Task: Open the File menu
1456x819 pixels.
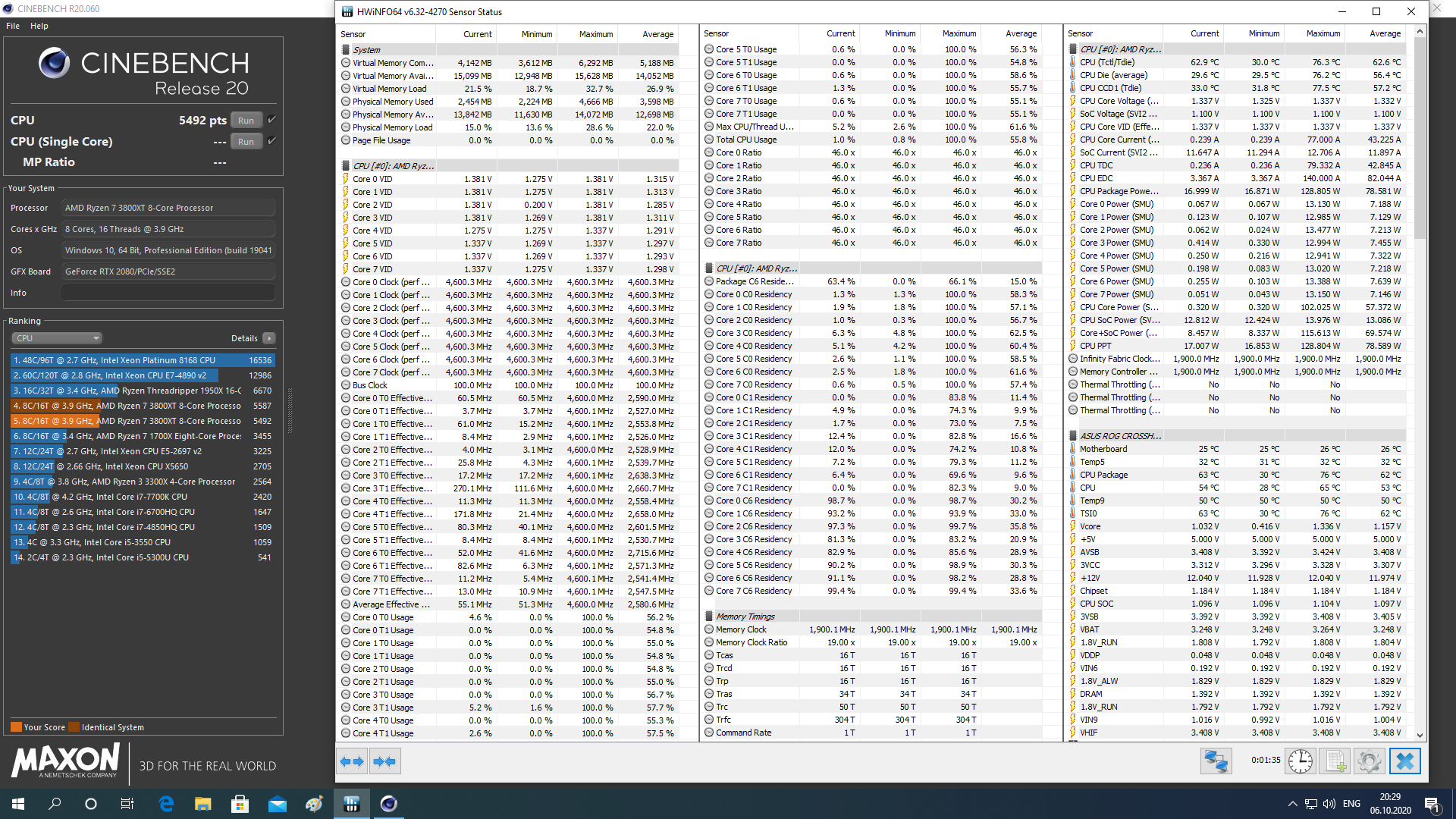Action: (13, 26)
